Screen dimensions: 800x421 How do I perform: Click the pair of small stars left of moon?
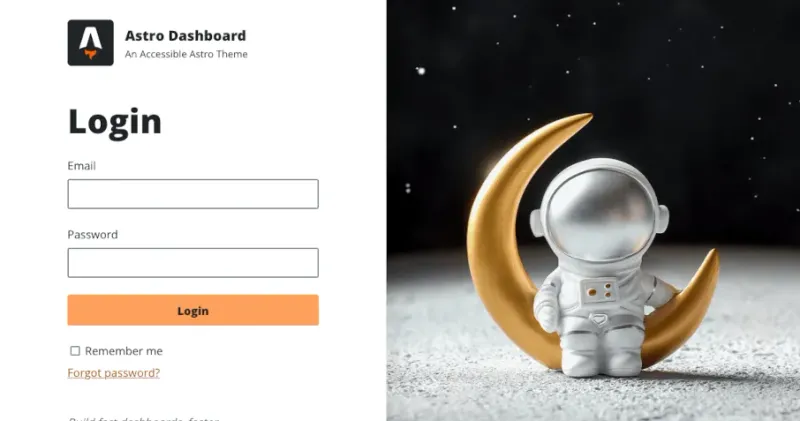tap(408, 188)
